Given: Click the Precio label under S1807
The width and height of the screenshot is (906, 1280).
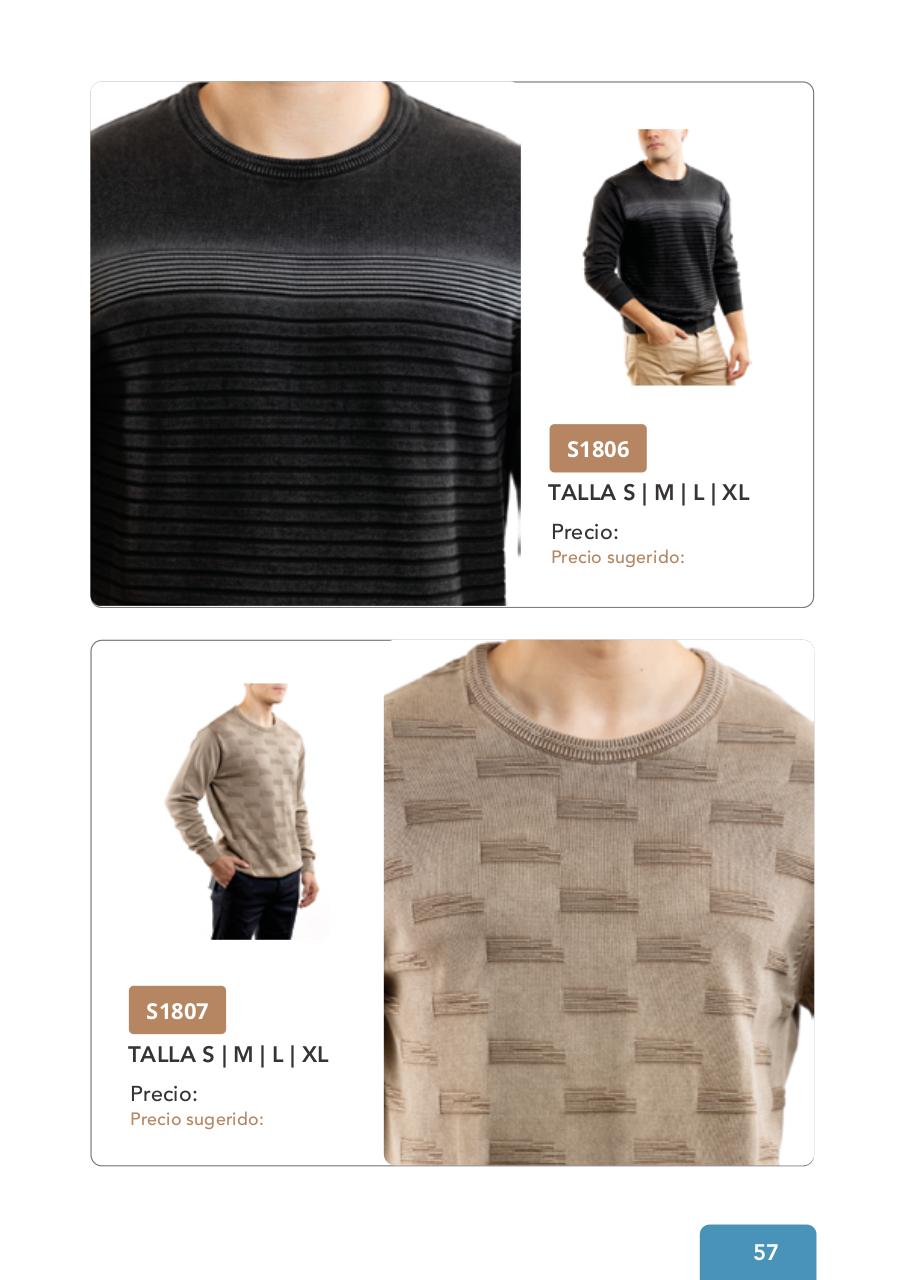Looking at the screenshot, I should (x=164, y=1094).
